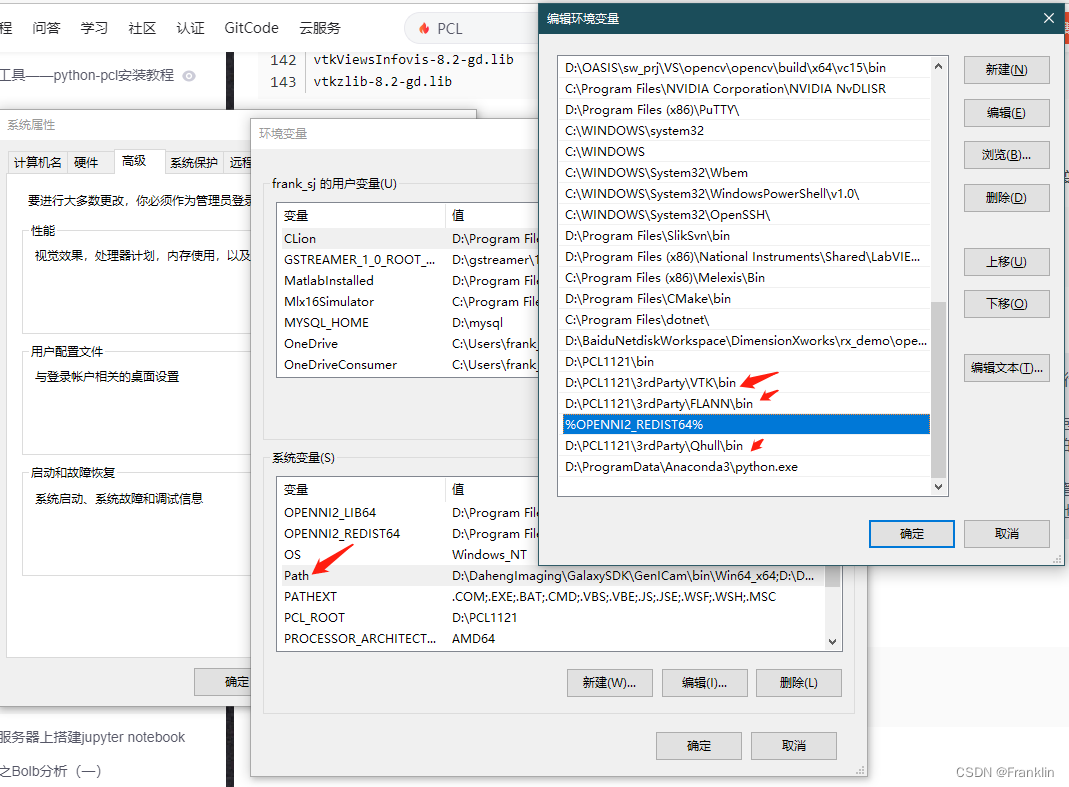Image resolution: width=1069 pixels, height=787 pixels.
Task: Click 编辑(E) to edit selected entry
Action: click(x=1006, y=112)
